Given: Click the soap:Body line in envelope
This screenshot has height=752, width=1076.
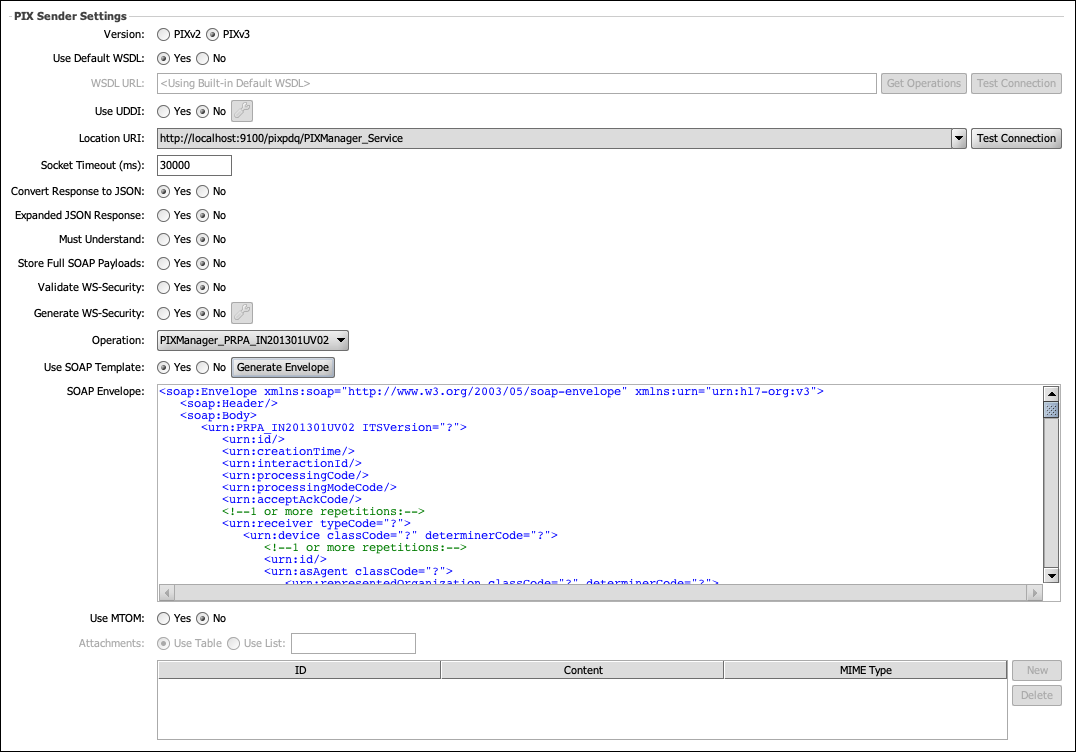Looking at the screenshot, I should pyautogui.click(x=218, y=415).
